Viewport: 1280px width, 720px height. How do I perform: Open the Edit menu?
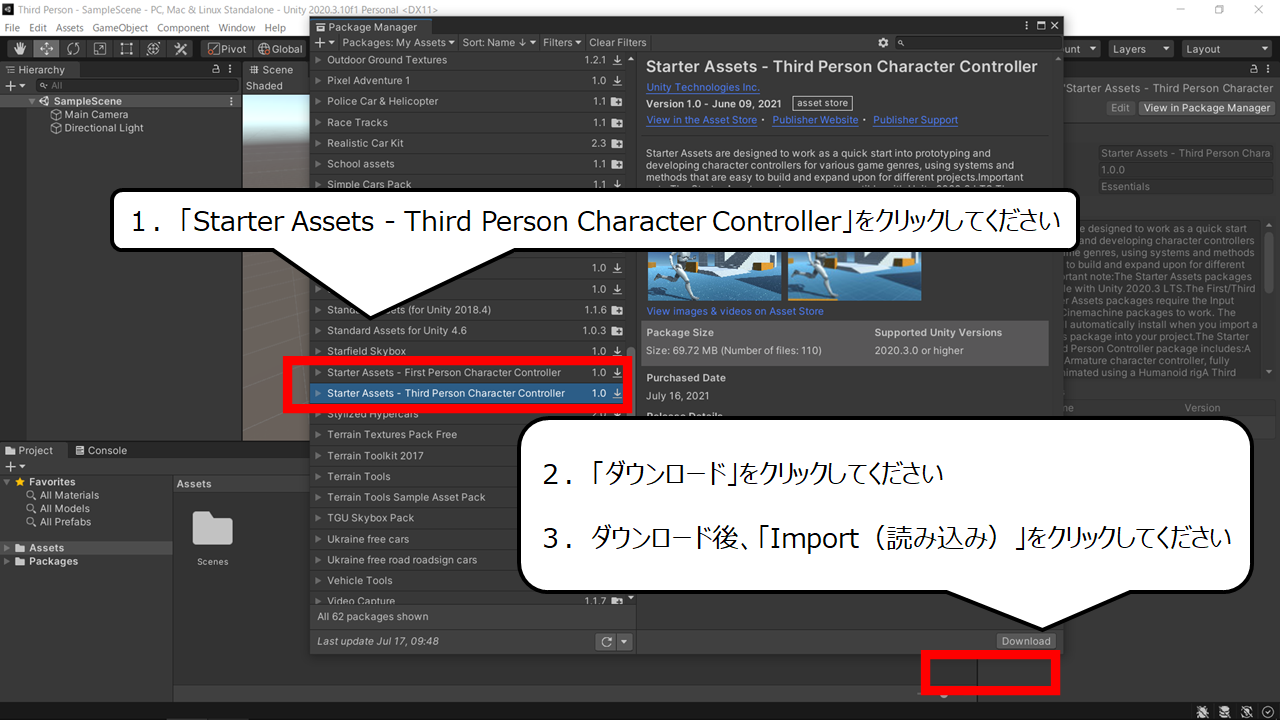[38, 28]
